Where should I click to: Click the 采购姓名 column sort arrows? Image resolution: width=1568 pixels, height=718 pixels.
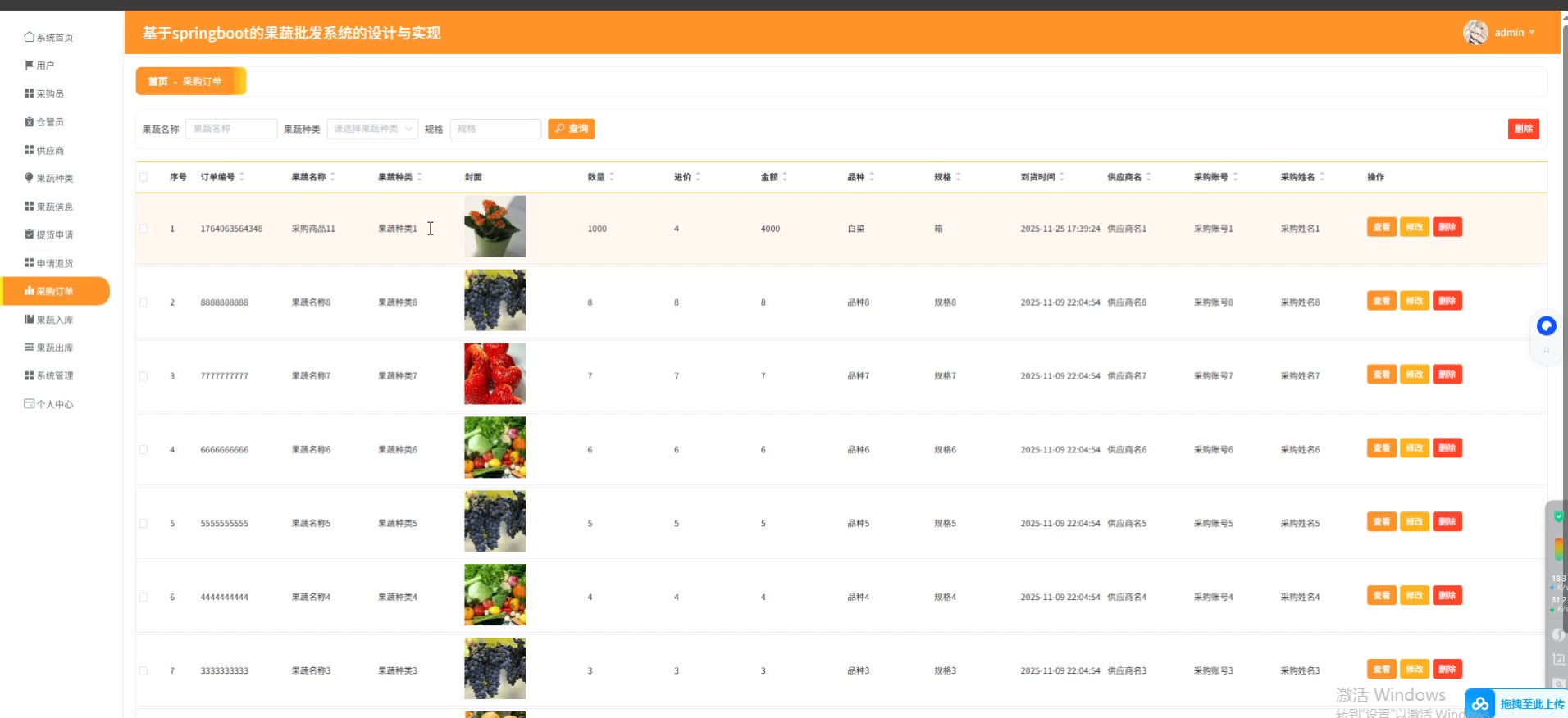point(1322,177)
